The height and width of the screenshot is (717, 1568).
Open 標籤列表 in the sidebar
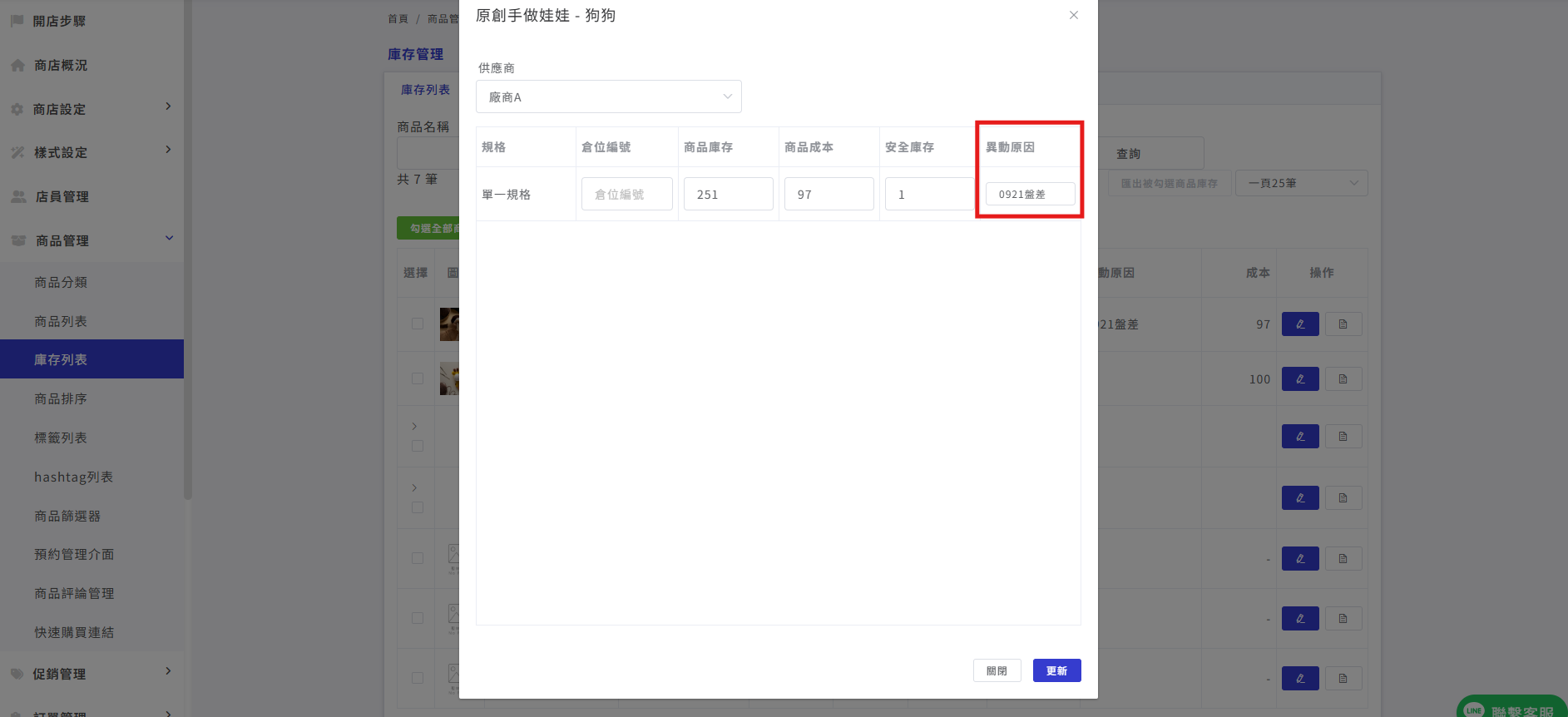(x=61, y=438)
